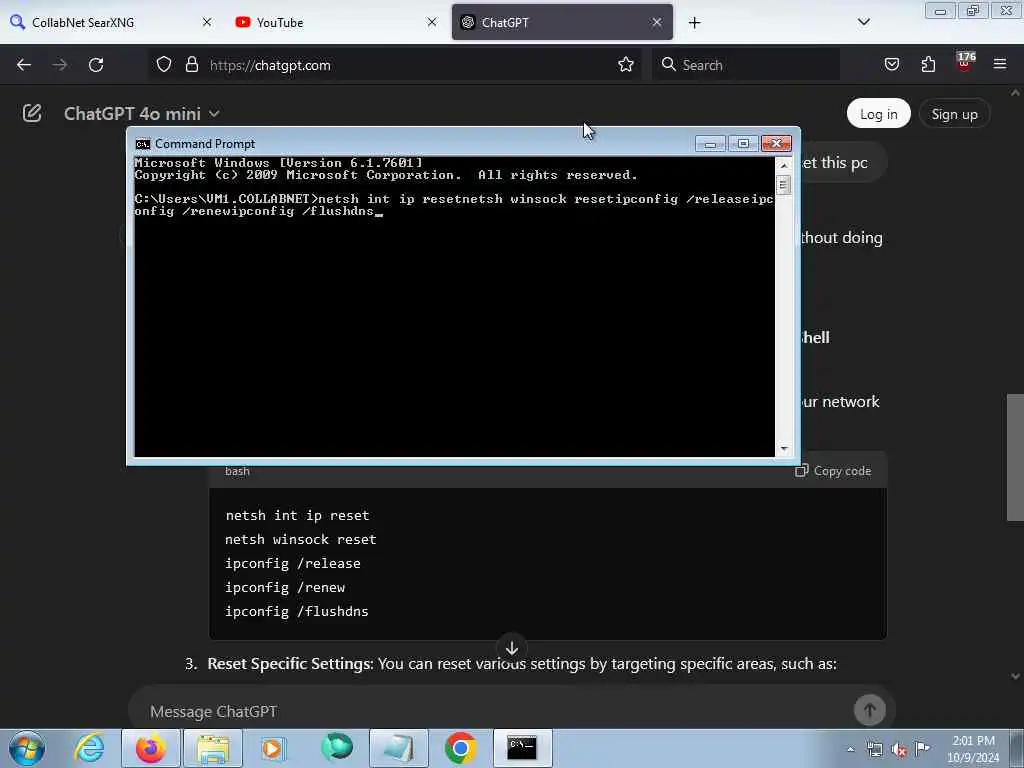Open Windows Media Player from taskbar
Viewport: 1024px width, 768px height.
pyautogui.click(x=273, y=748)
